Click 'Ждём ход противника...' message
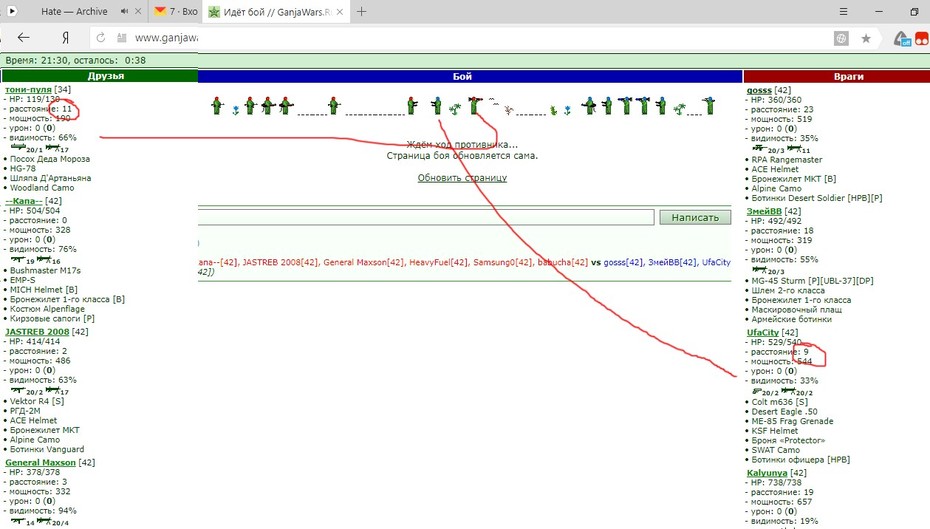930x529 pixels. (462, 145)
